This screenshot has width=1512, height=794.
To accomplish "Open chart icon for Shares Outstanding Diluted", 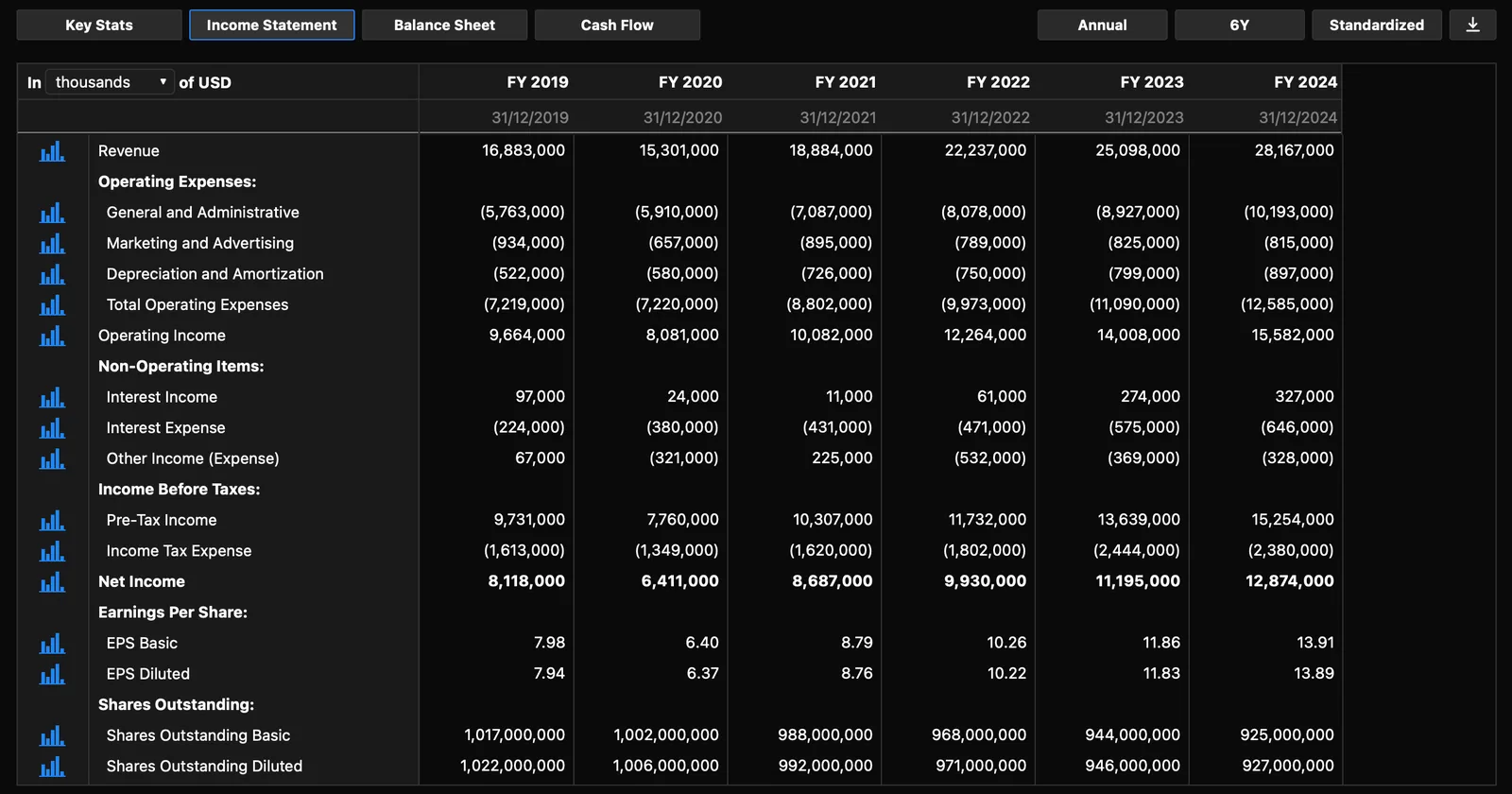I will 52,766.
